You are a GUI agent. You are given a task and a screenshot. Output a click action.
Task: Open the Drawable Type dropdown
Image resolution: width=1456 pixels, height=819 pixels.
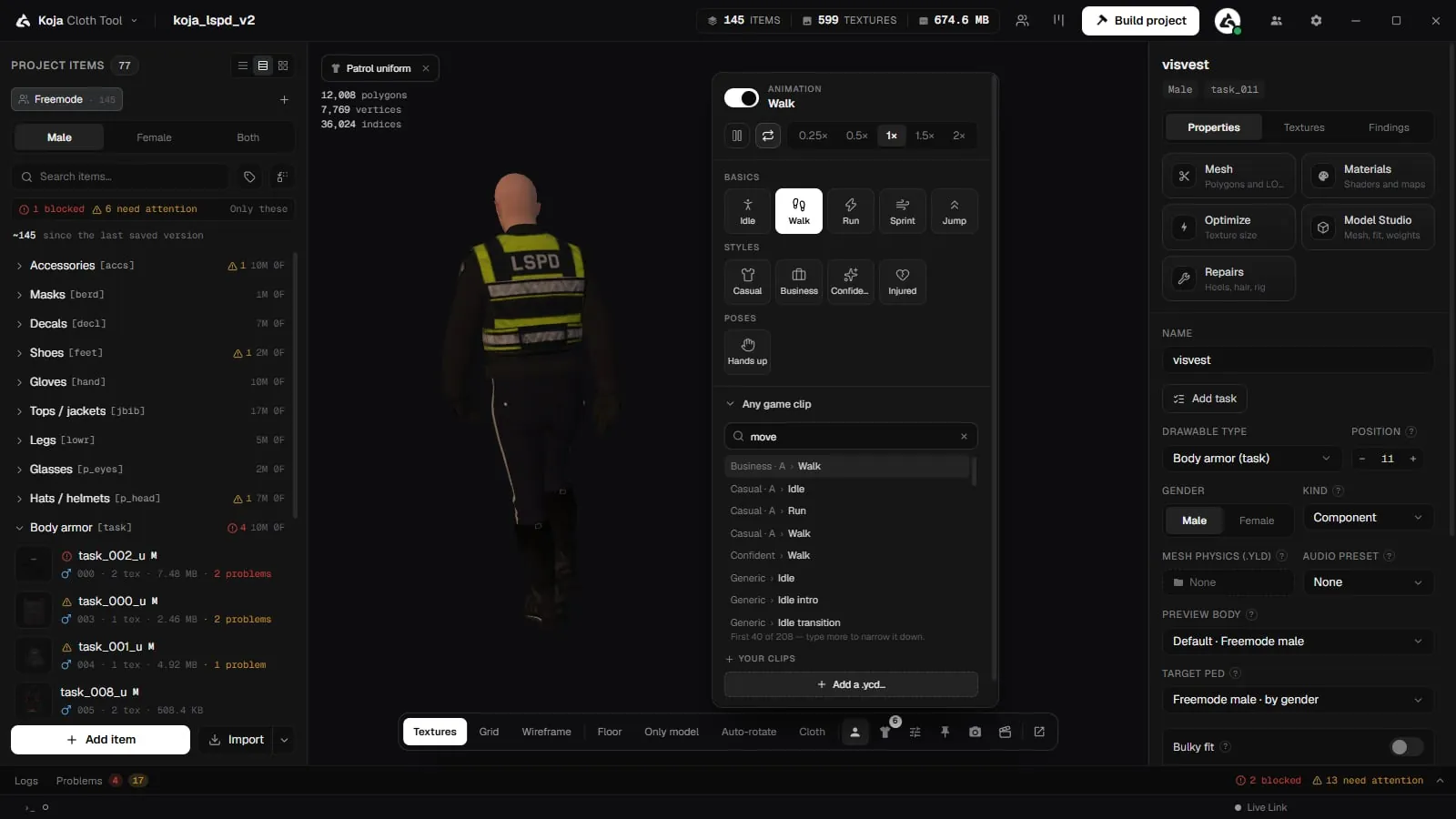coord(1251,459)
